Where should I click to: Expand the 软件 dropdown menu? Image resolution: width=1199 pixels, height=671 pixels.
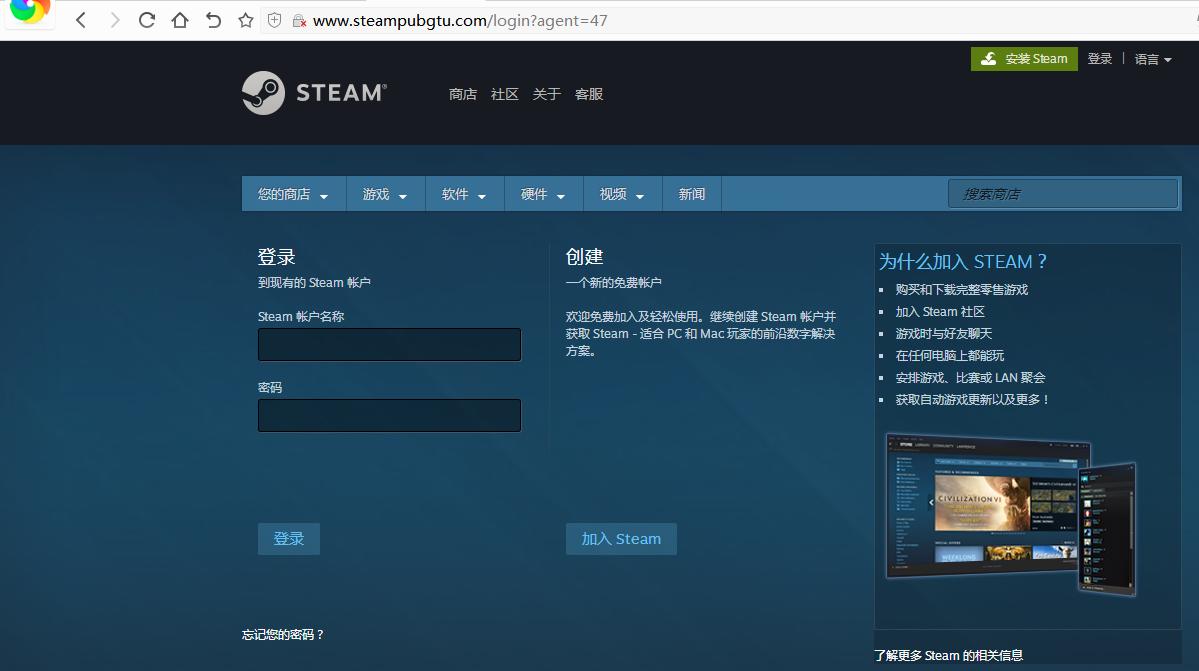[x=464, y=193]
